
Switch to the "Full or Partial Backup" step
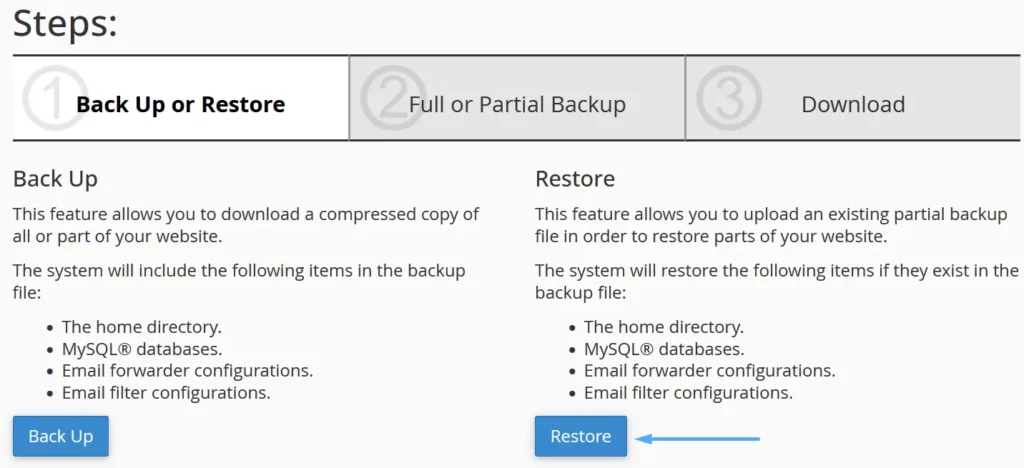coord(517,104)
